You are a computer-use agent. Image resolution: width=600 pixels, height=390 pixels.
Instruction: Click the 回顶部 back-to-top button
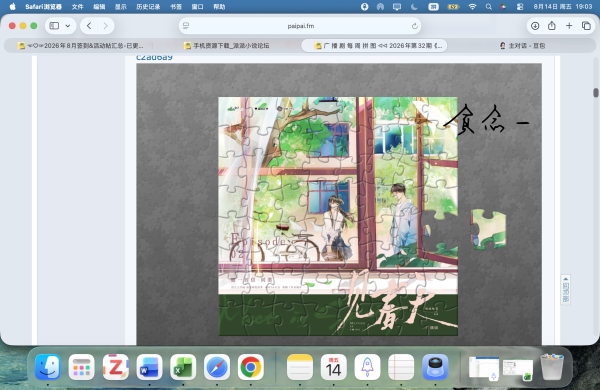point(566,290)
